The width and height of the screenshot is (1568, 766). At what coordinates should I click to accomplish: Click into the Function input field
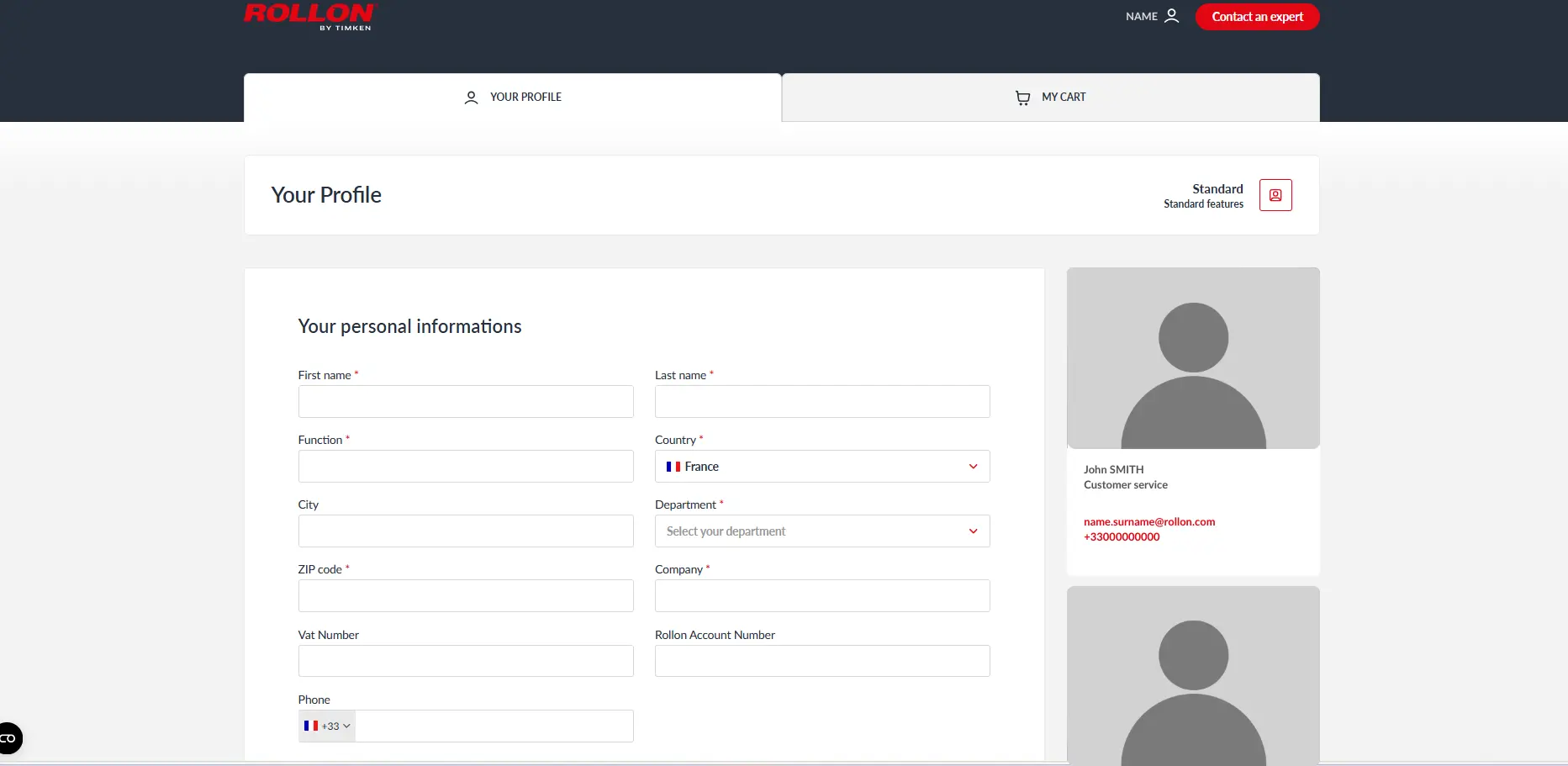[x=466, y=467]
